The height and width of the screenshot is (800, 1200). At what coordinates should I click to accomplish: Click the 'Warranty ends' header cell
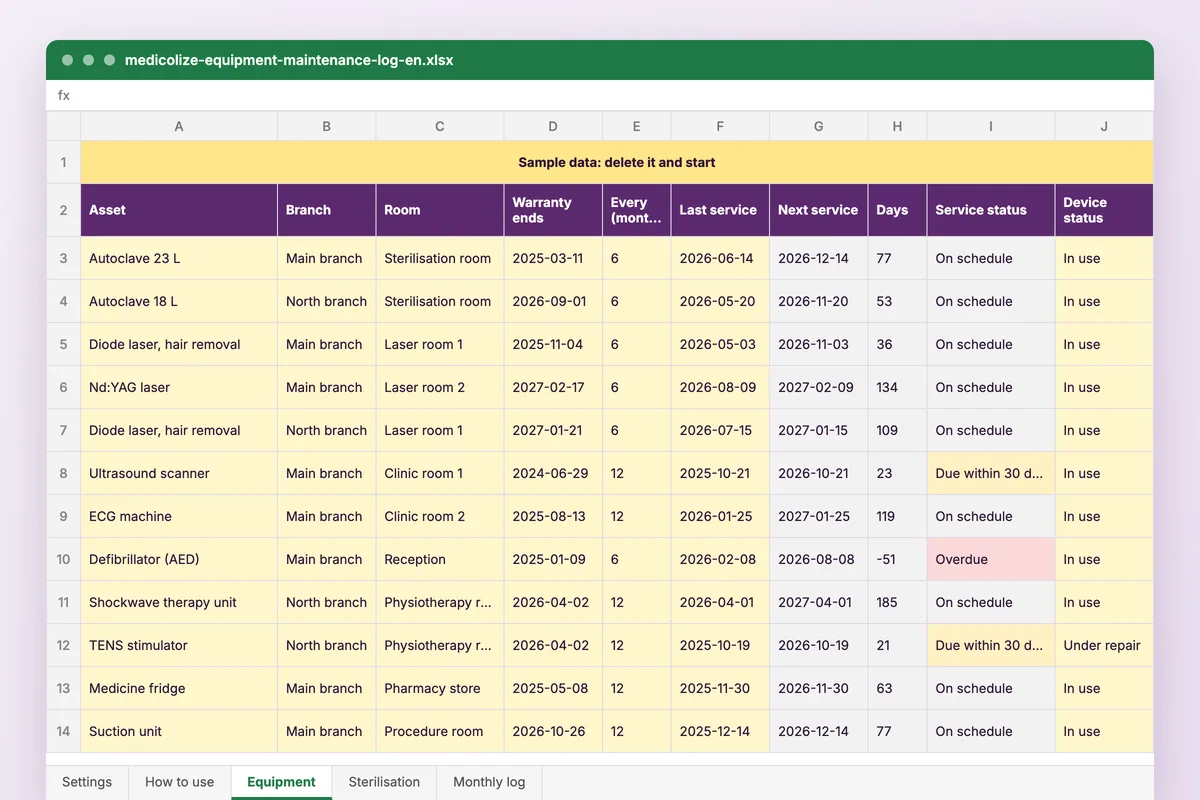pyautogui.click(x=553, y=210)
